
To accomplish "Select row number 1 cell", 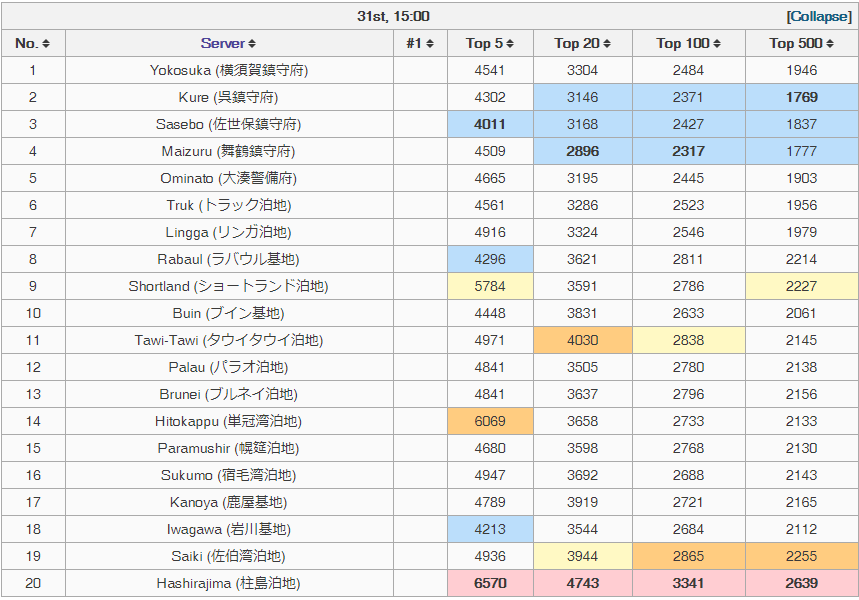I will click(33, 70).
